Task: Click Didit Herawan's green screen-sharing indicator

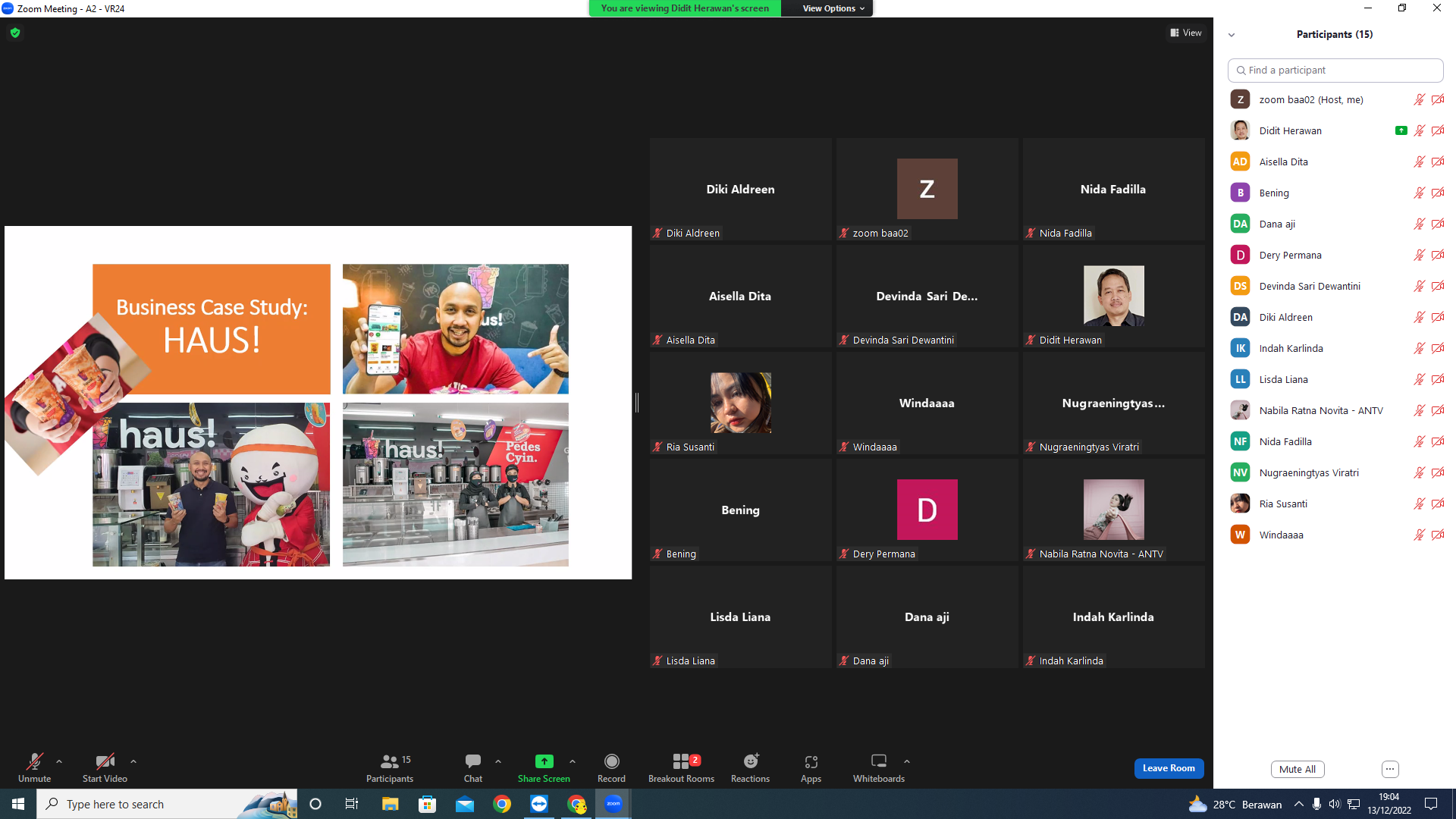Action: [1401, 130]
